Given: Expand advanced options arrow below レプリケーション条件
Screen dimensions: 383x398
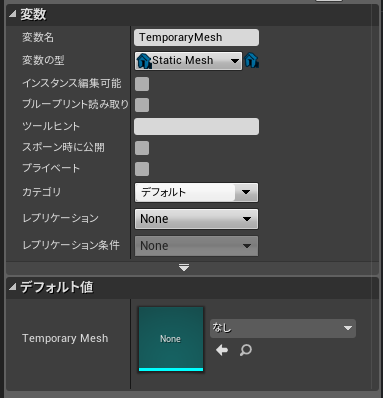Looking at the screenshot, I should (184, 268).
